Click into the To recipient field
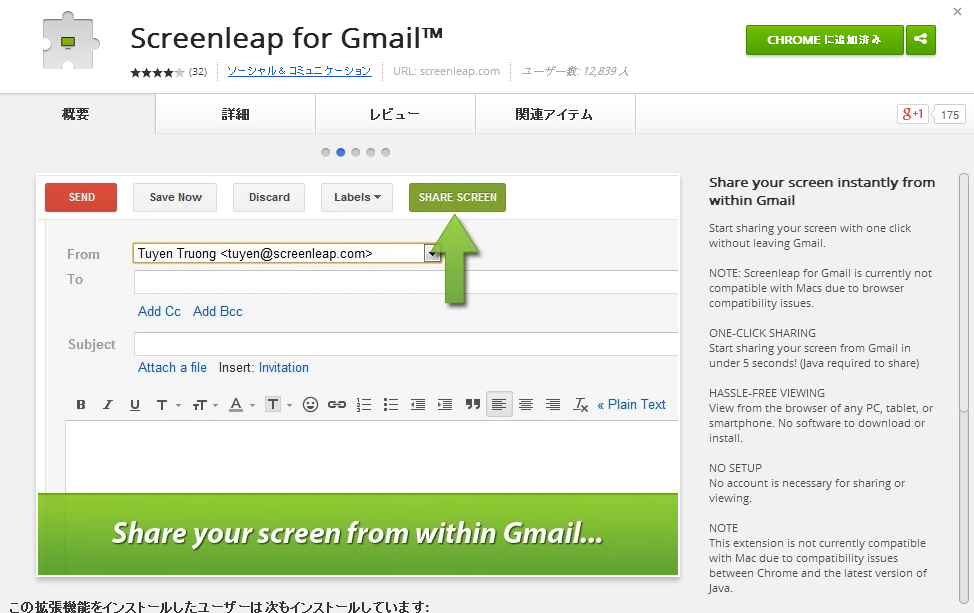Viewport: 974px width, 613px height. pyautogui.click(x=406, y=281)
